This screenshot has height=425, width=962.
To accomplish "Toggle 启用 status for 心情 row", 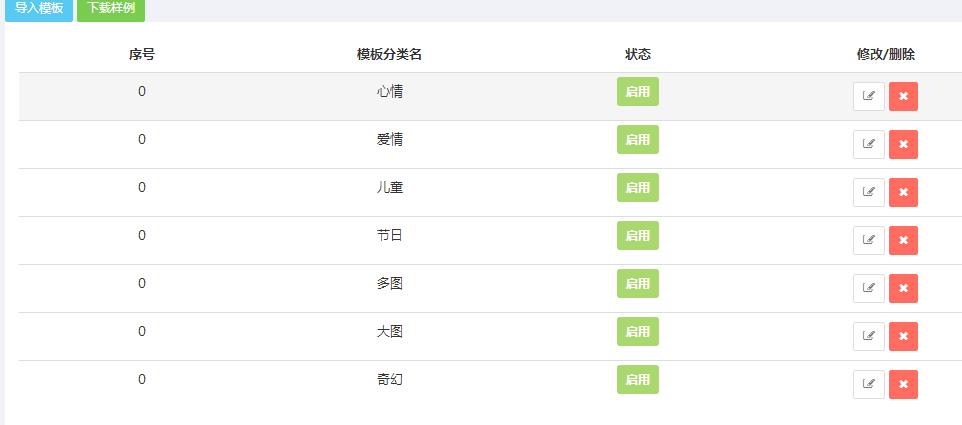I will [638, 91].
